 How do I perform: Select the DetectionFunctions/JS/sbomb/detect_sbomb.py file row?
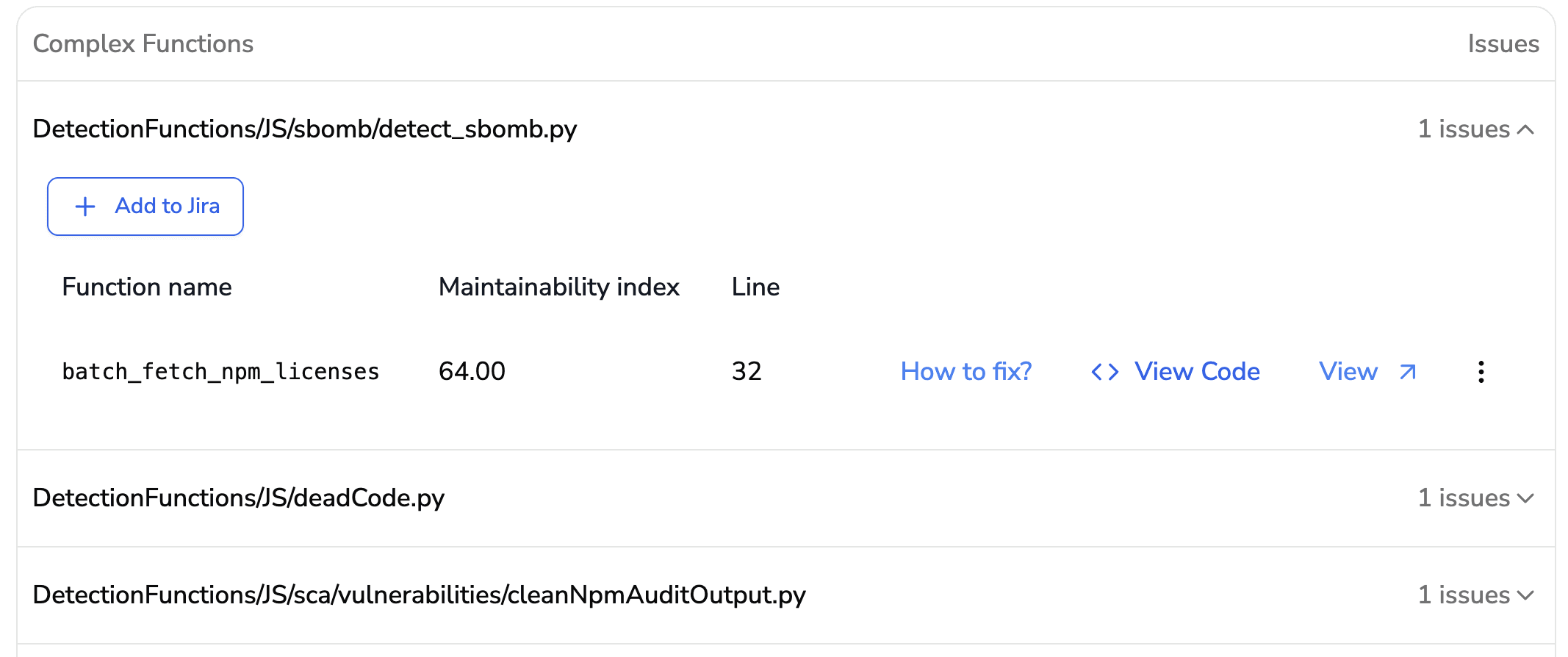coord(786,129)
